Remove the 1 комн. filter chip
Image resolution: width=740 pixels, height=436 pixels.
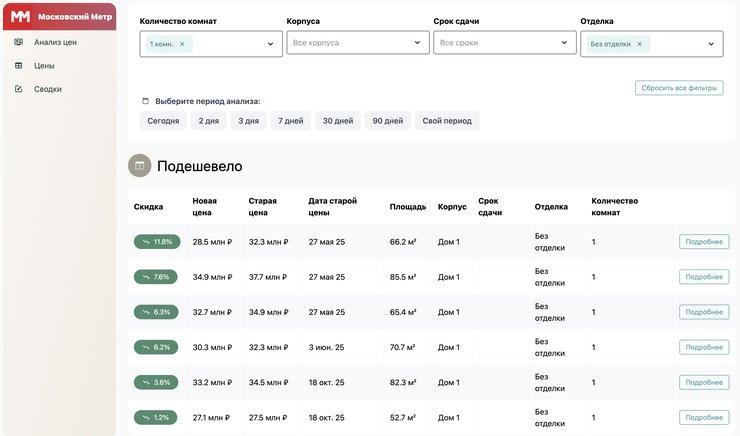[x=182, y=44]
